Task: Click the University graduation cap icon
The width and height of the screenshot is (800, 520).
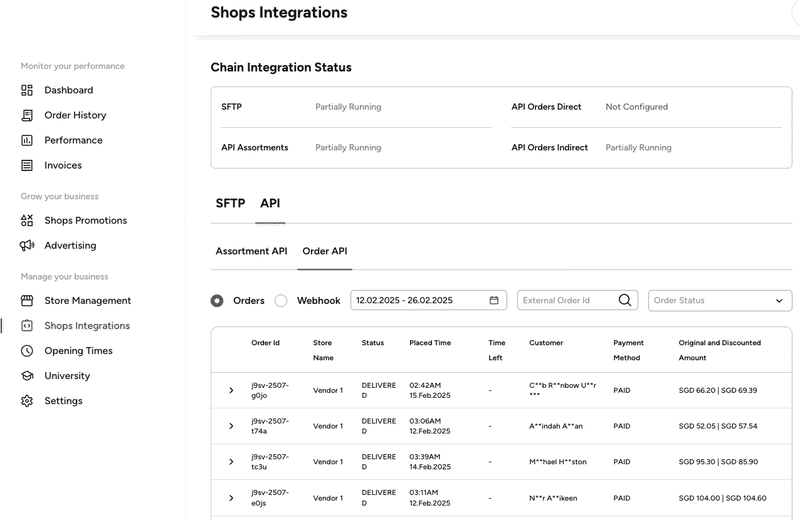Action: pos(27,376)
